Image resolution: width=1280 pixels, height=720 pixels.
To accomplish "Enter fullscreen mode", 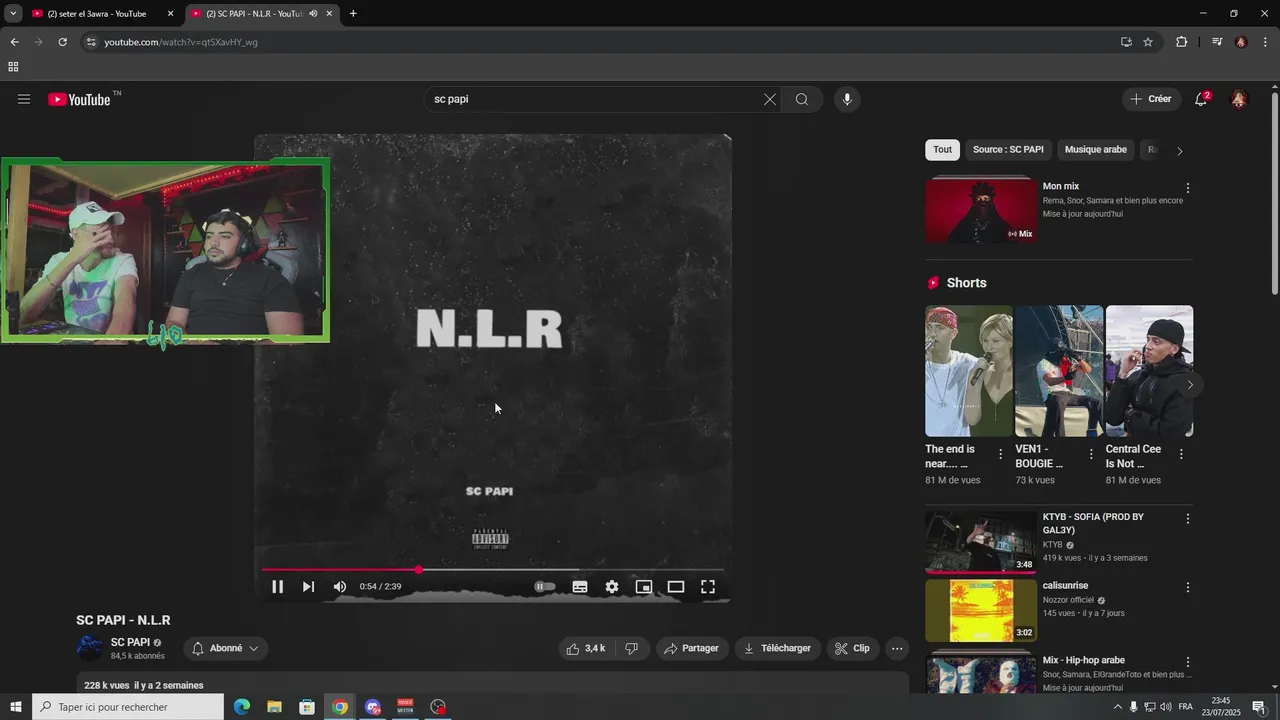I will [x=708, y=587].
